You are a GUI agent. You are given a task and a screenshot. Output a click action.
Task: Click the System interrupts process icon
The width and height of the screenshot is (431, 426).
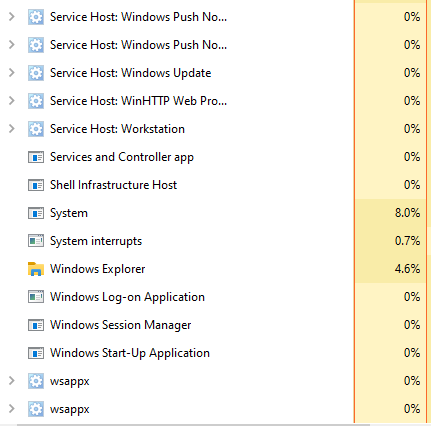36,241
